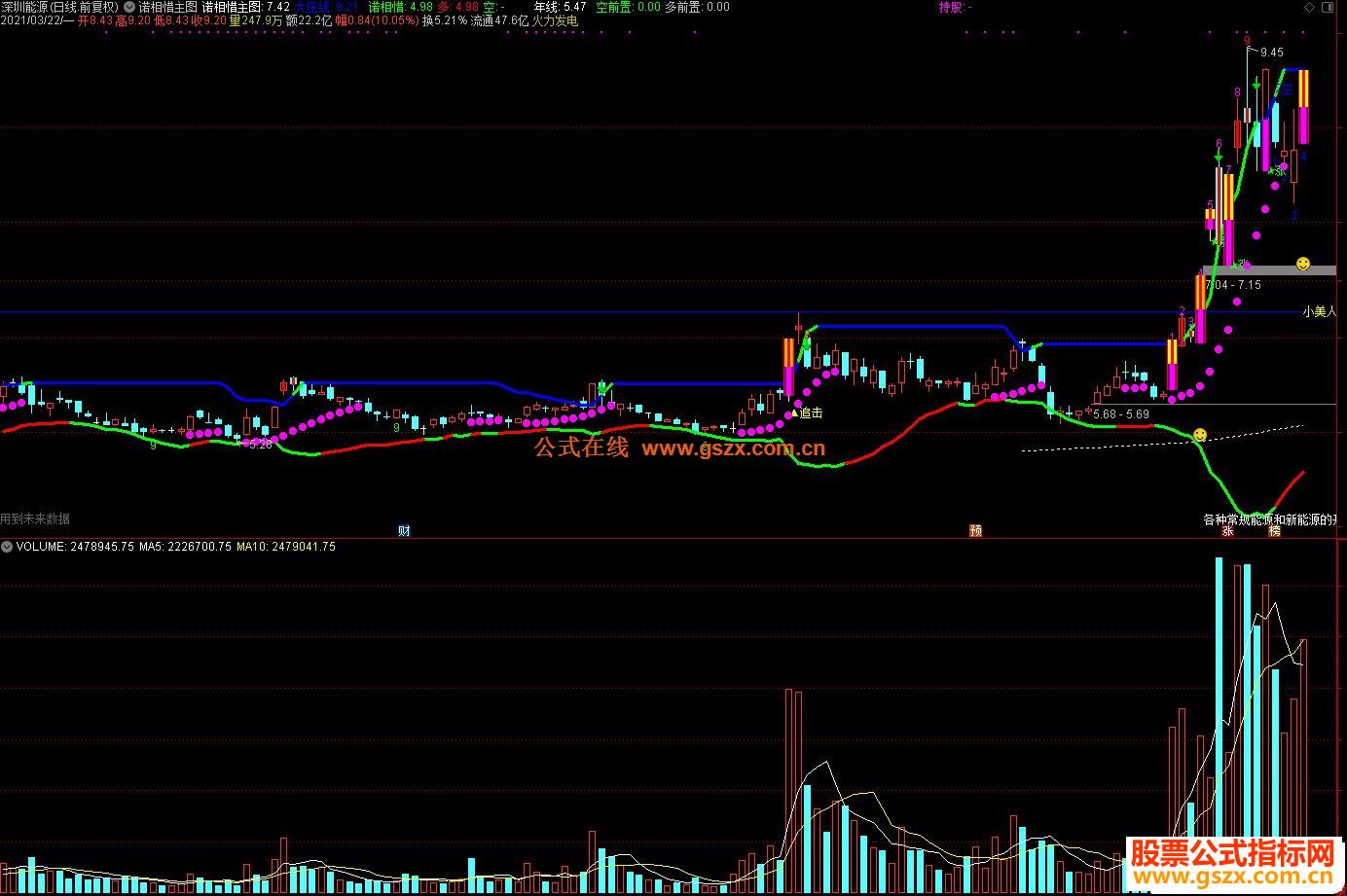The width and height of the screenshot is (1347, 896).
Task: Click the 大压线 indicator value
Action: 326,7
